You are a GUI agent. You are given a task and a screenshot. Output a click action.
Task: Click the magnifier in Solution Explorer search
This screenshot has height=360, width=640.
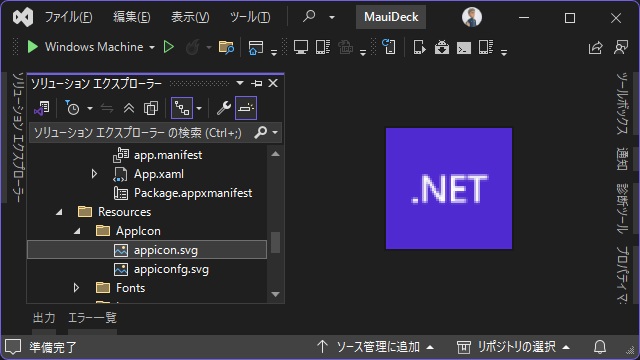pos(260,132)
